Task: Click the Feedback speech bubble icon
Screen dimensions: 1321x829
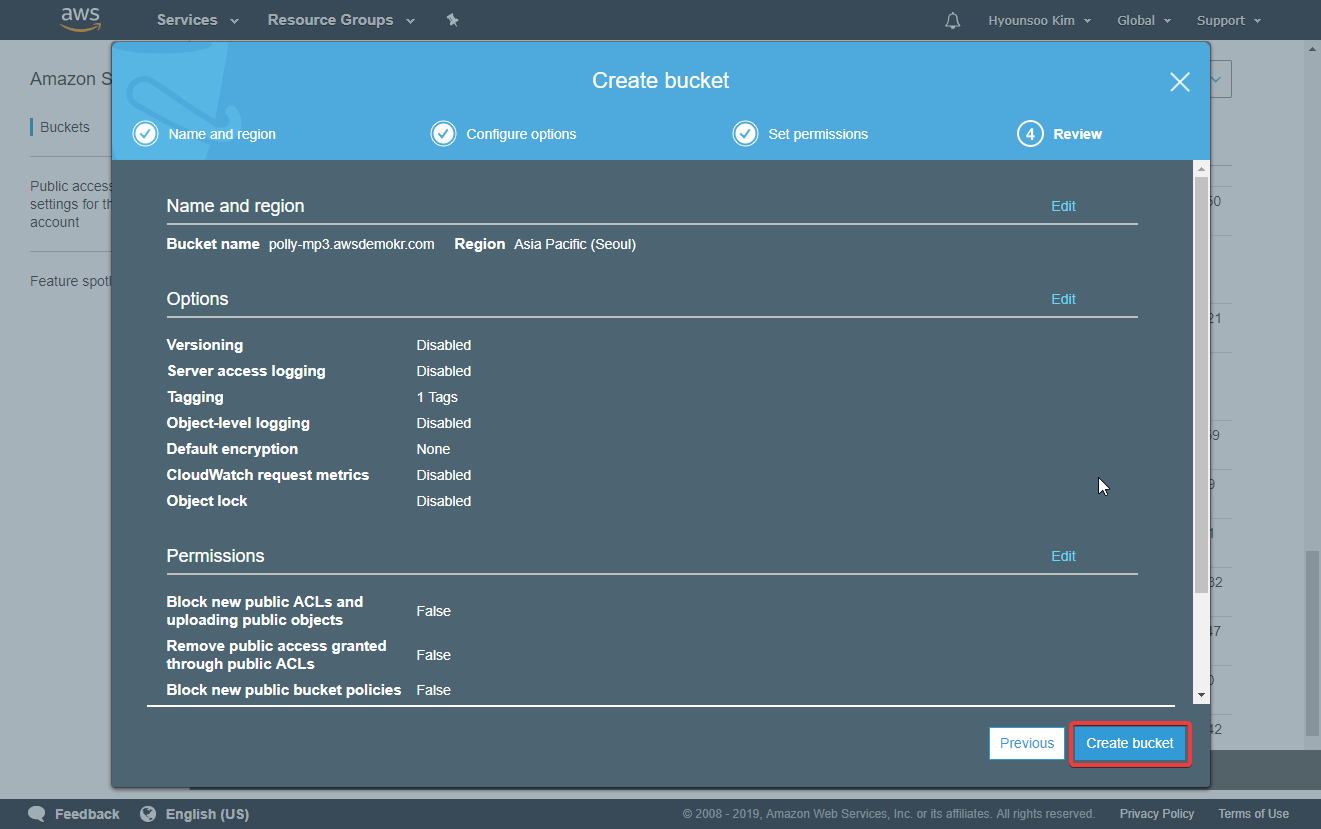Action: click(x=37, y=814)
